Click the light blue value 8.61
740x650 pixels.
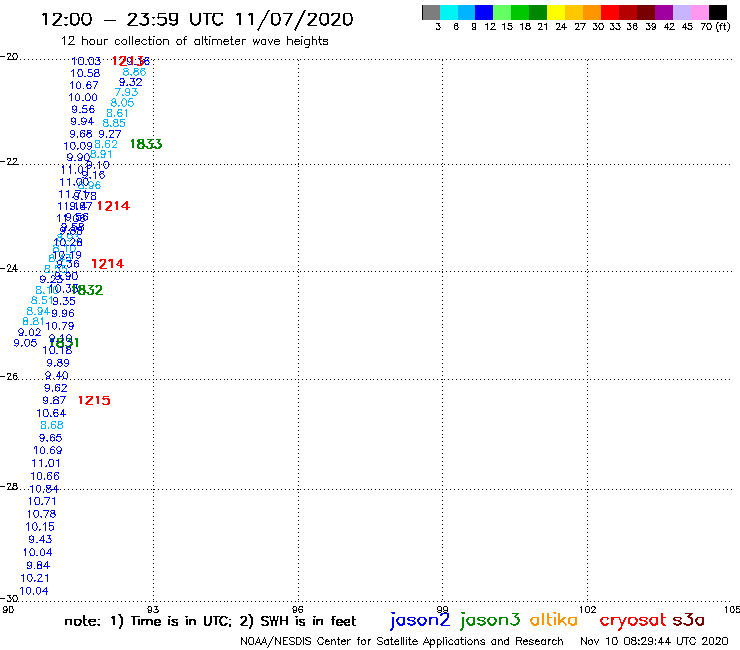(117, 113)
